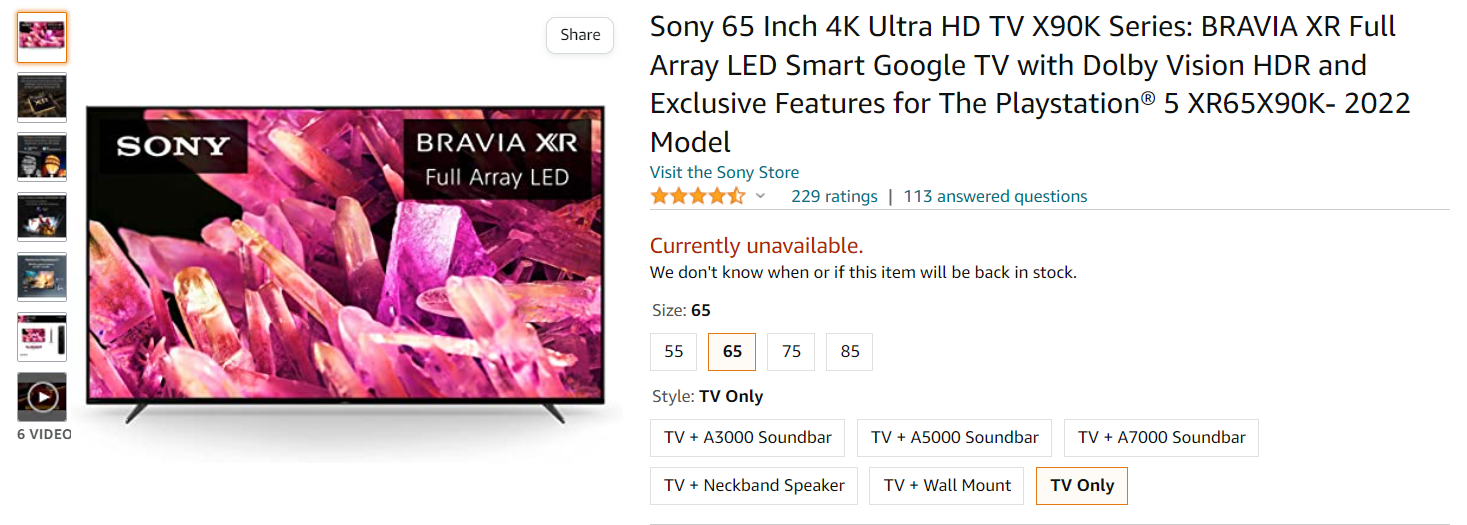
Task: Select TV + A3000 Soundbar style
Action: 748,437
